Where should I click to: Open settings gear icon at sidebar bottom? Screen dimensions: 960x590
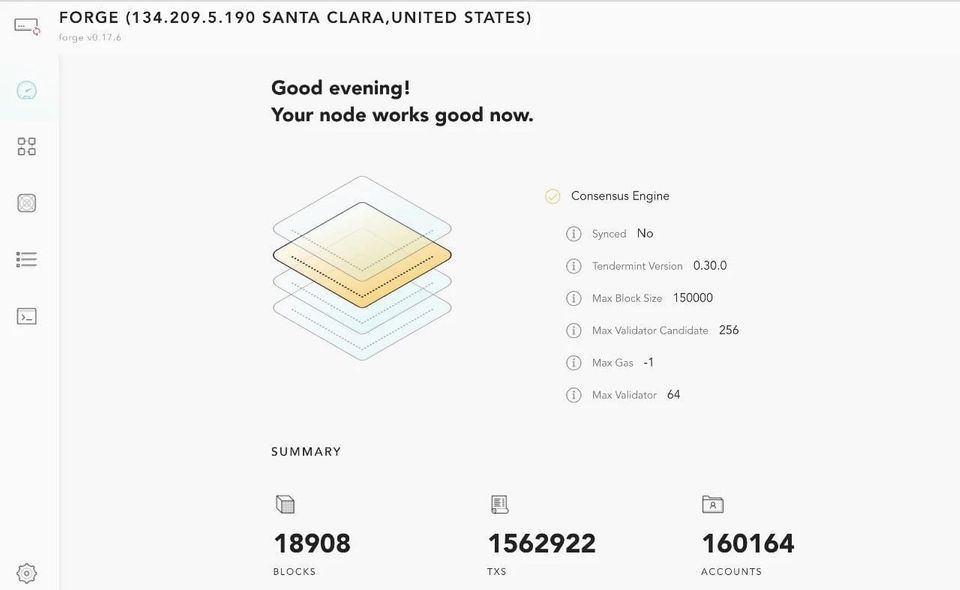click(x=27, y=573)
